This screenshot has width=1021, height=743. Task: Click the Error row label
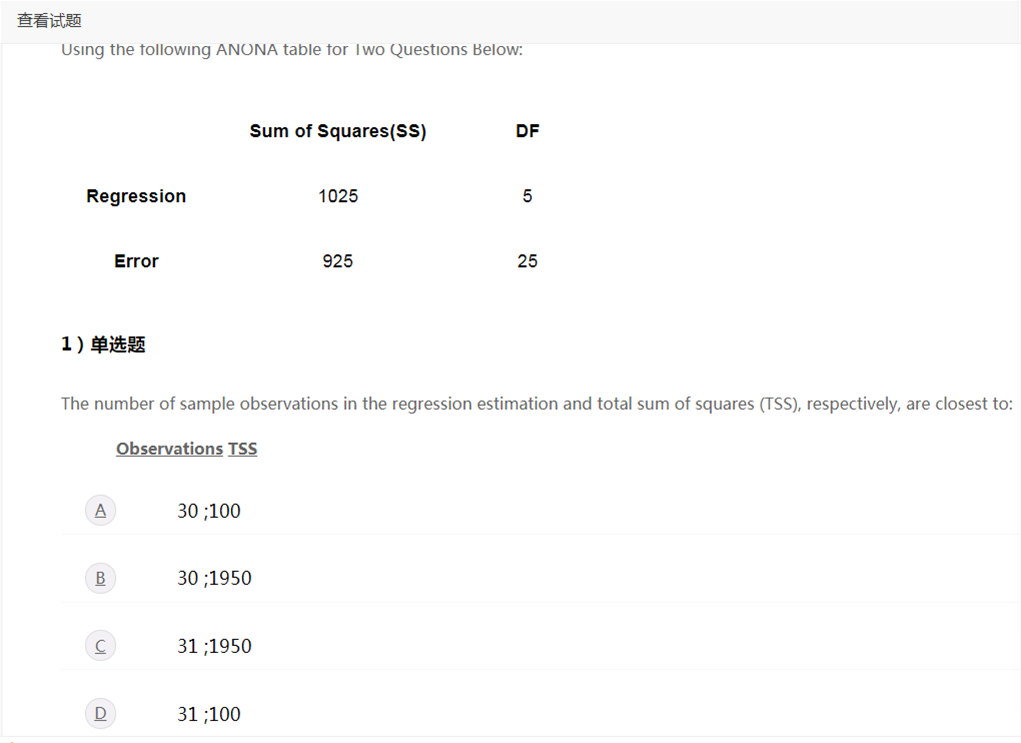pos(136,261)
